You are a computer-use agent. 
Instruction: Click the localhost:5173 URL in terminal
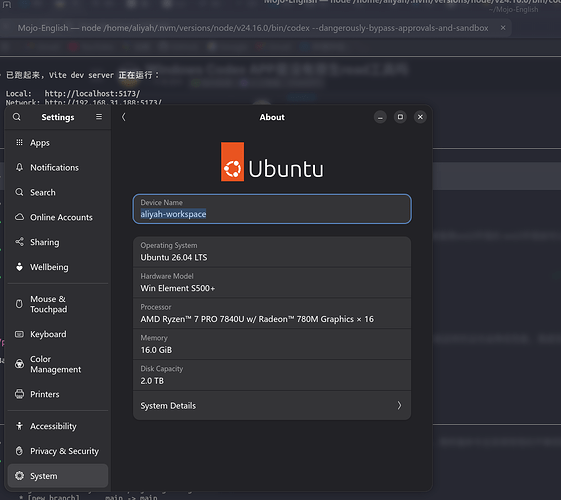(92, 94)
